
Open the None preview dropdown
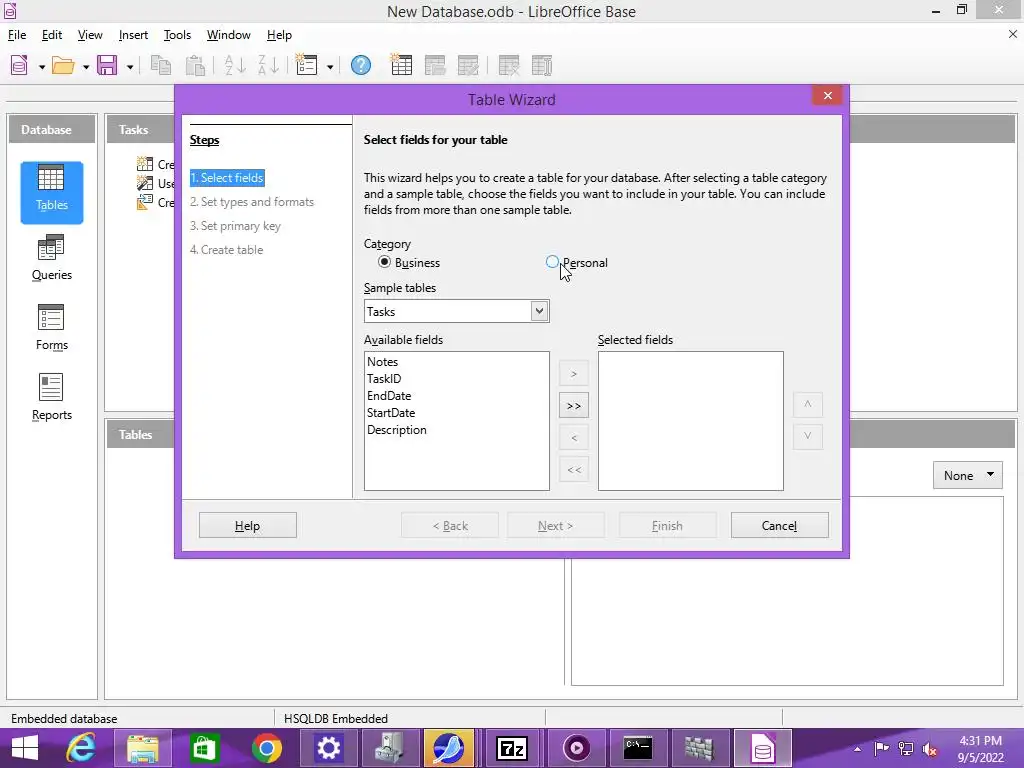(967, 475)
